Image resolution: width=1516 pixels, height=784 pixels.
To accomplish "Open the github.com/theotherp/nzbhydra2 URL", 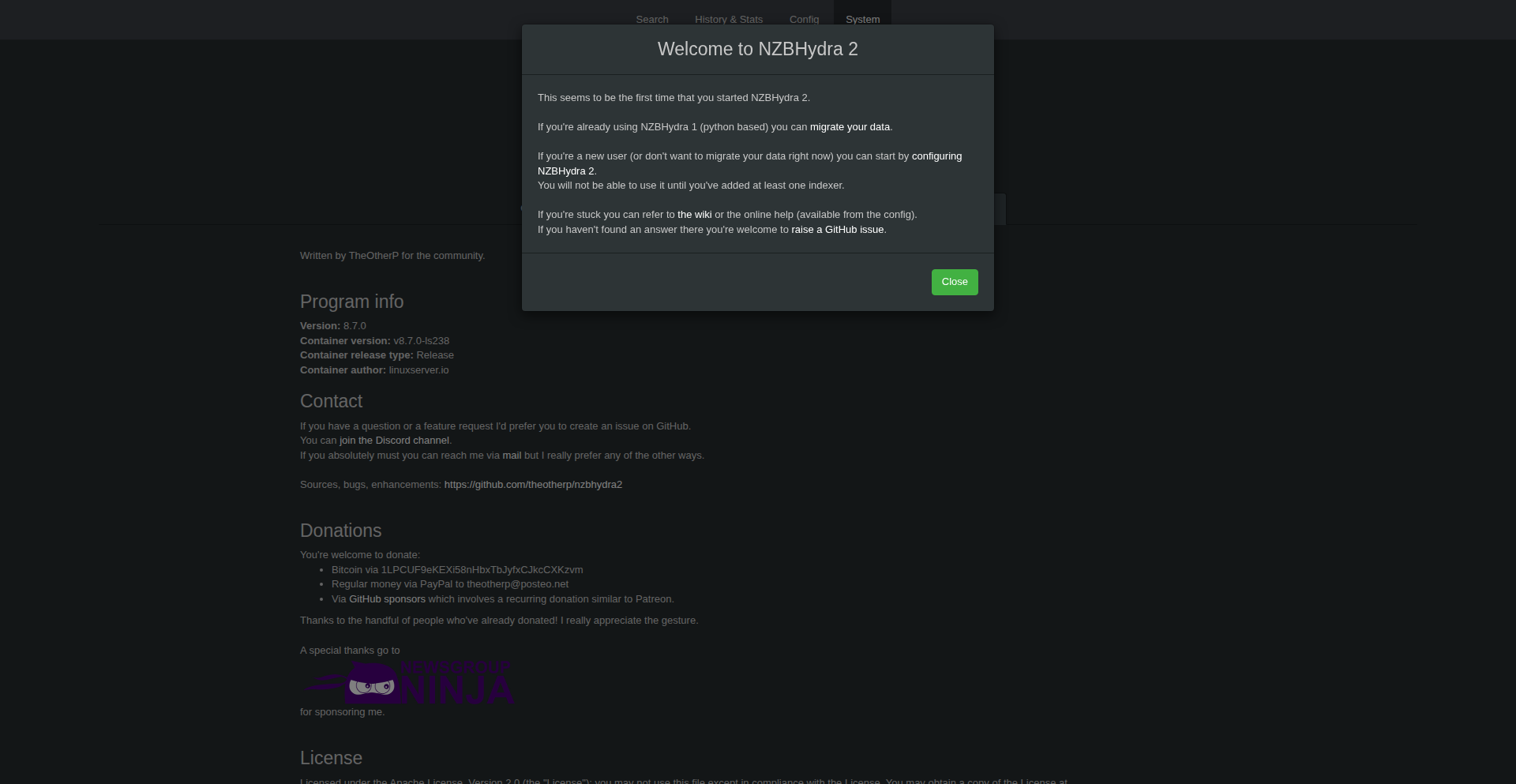I will 533,485.
